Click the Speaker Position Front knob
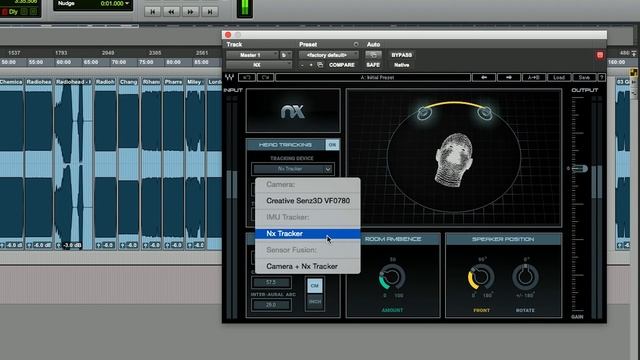Viewport: 640px width, 360px height. pos(481,277)
